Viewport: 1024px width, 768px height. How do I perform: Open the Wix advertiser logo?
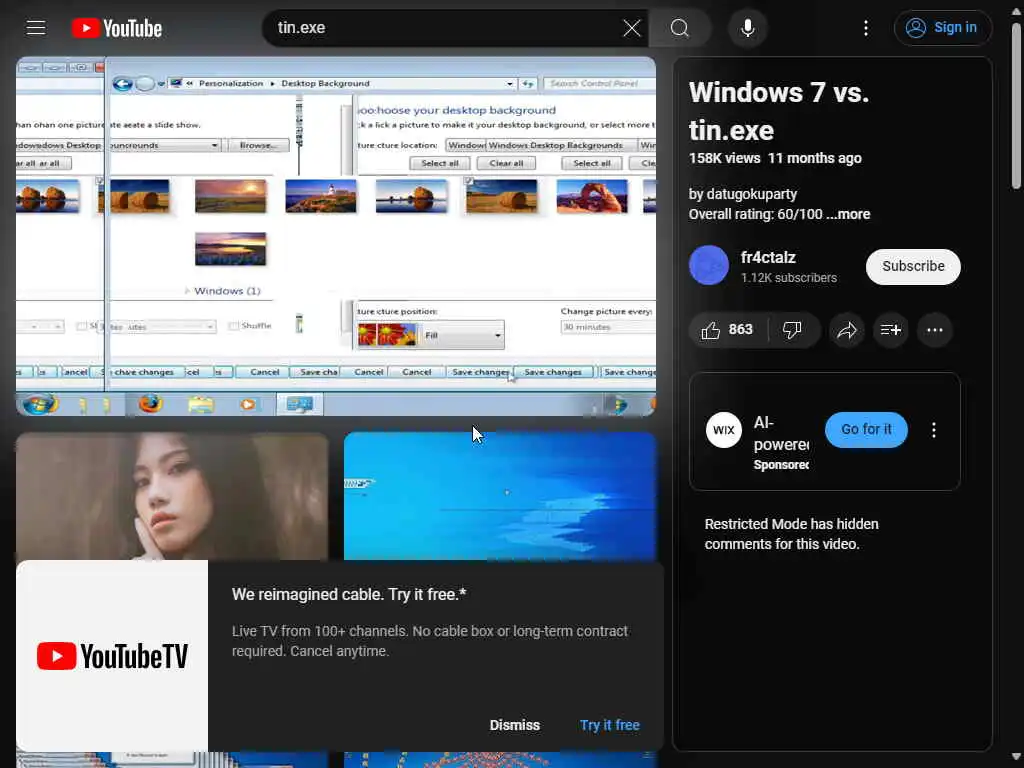(724, 430)
